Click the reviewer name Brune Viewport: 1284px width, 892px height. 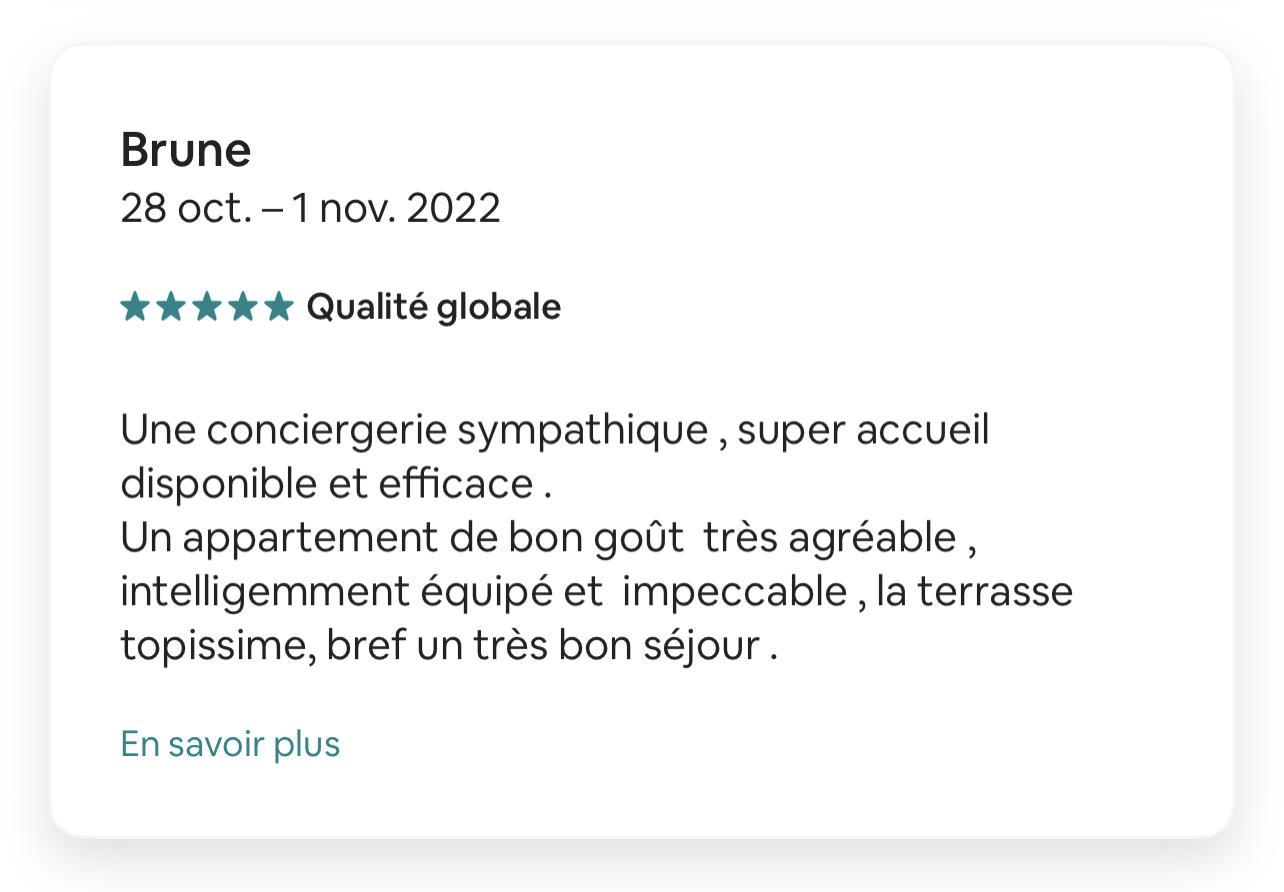point(186,150)
